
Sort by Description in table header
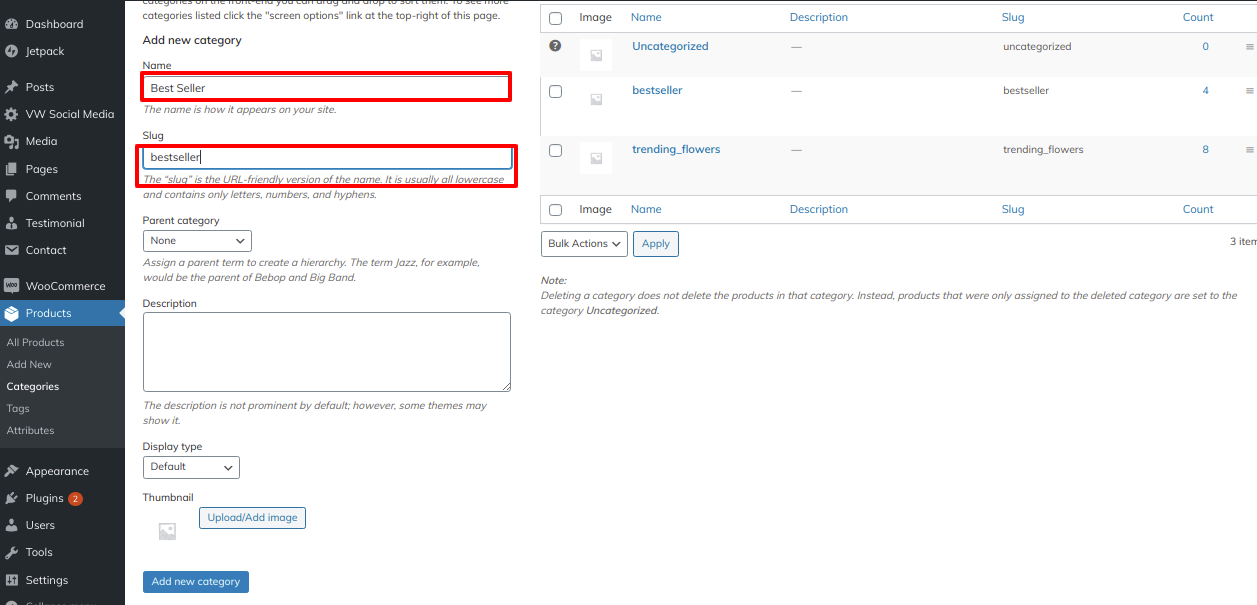tap(818, 17)
